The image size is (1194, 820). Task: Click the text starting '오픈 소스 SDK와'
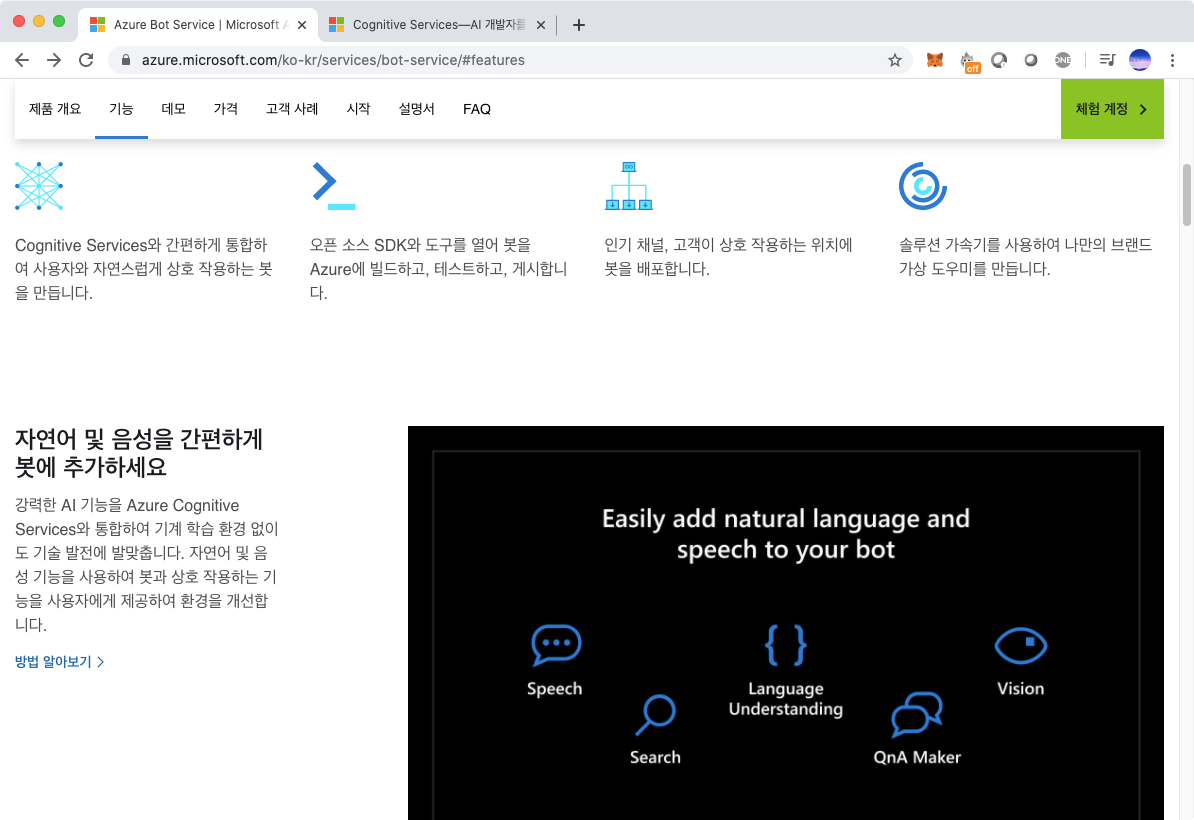pyautogui.click(x=439, y=269)
